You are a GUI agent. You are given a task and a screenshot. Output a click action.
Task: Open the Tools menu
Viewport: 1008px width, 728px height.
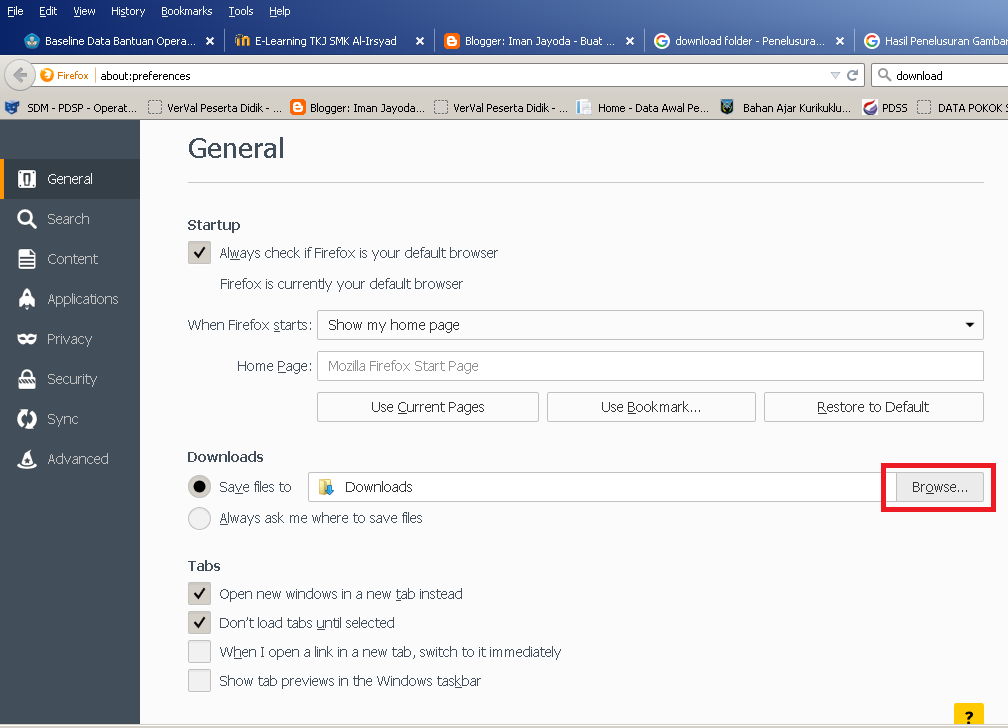[240, 11]
